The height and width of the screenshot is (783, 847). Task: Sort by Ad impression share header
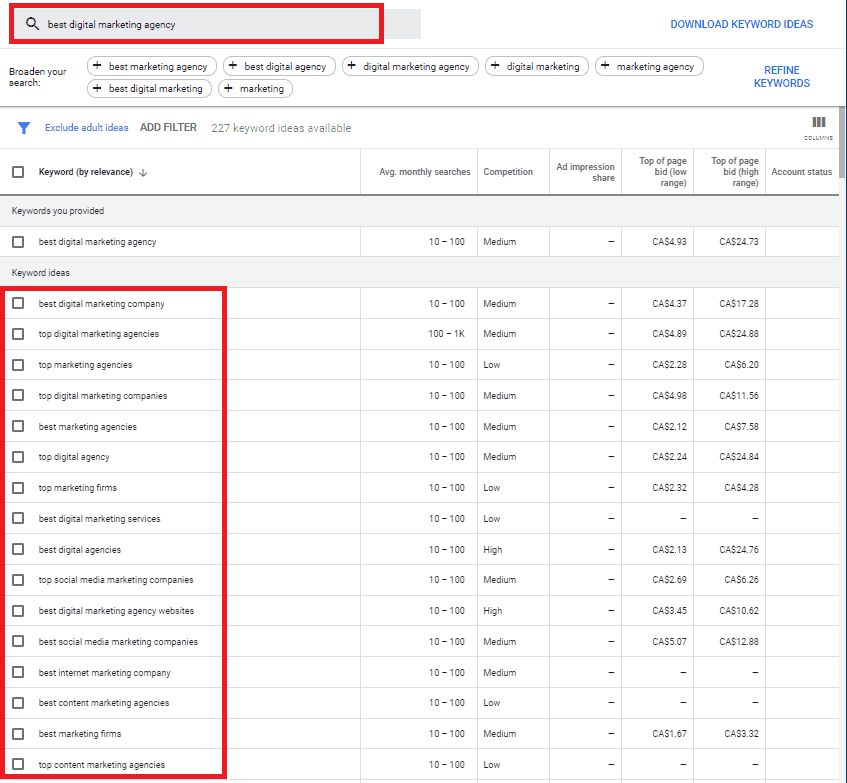click(x=586, y=172)
